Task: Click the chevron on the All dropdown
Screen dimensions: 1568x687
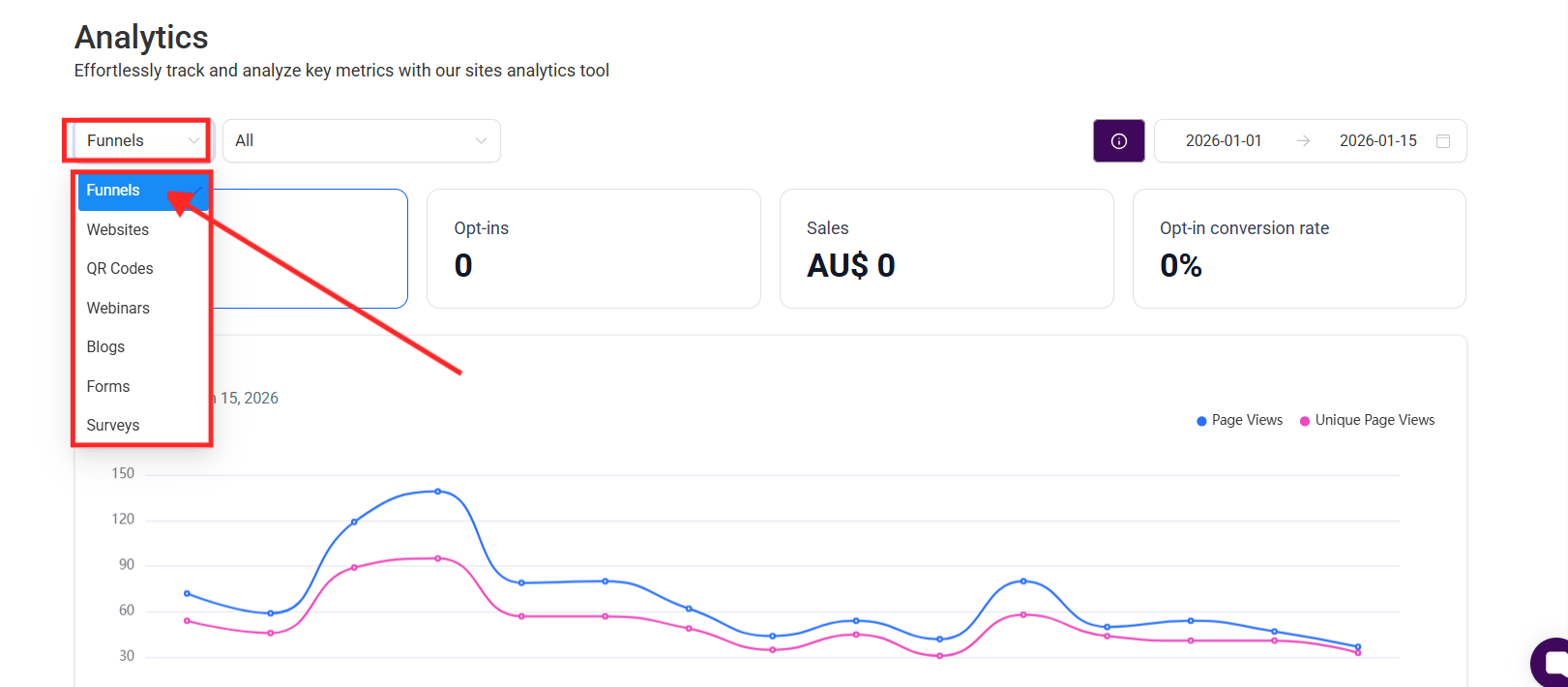Action: [x=481, y=141]
